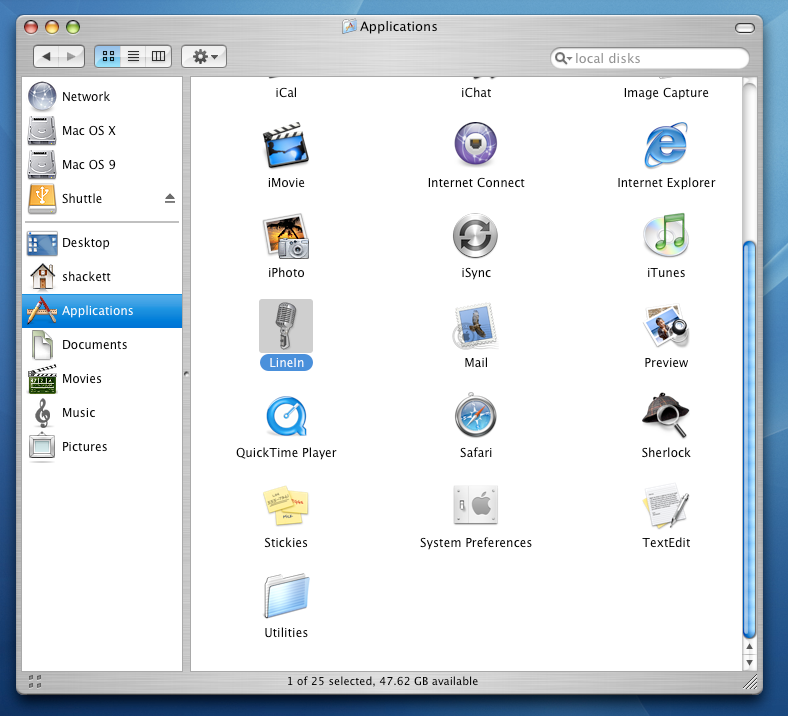Click the scroll down arrow

point(749,662)
